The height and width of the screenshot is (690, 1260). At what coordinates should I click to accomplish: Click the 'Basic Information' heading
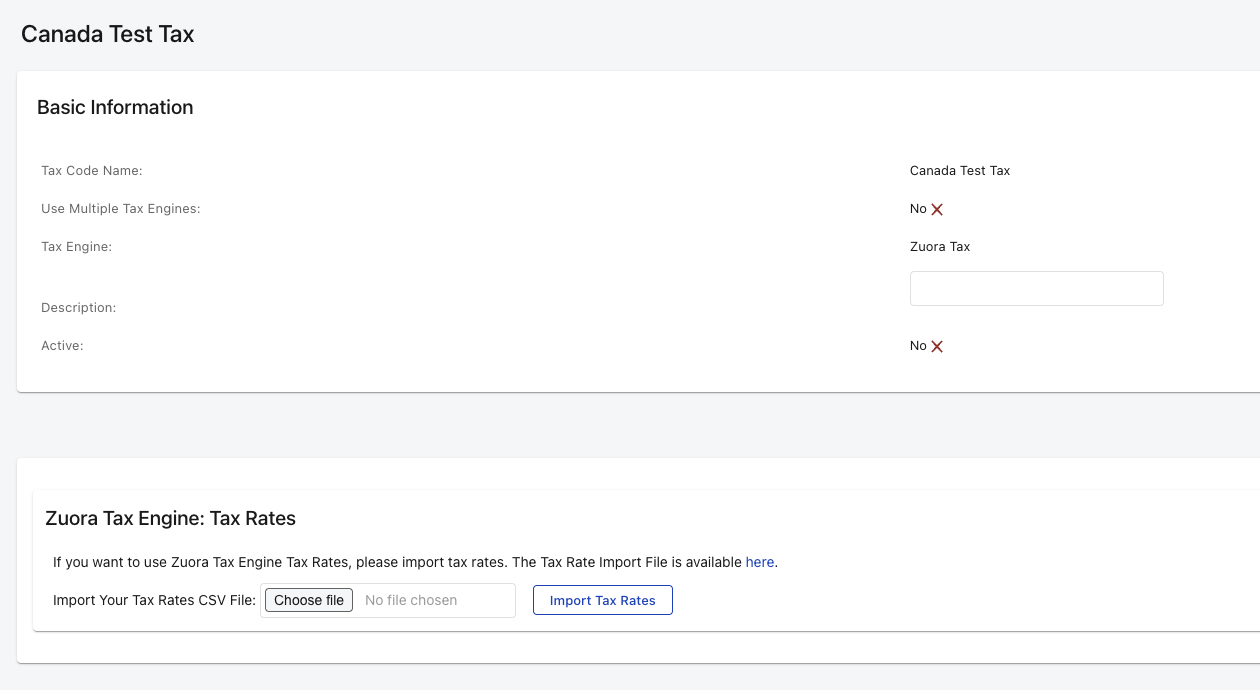click(115, 107)
